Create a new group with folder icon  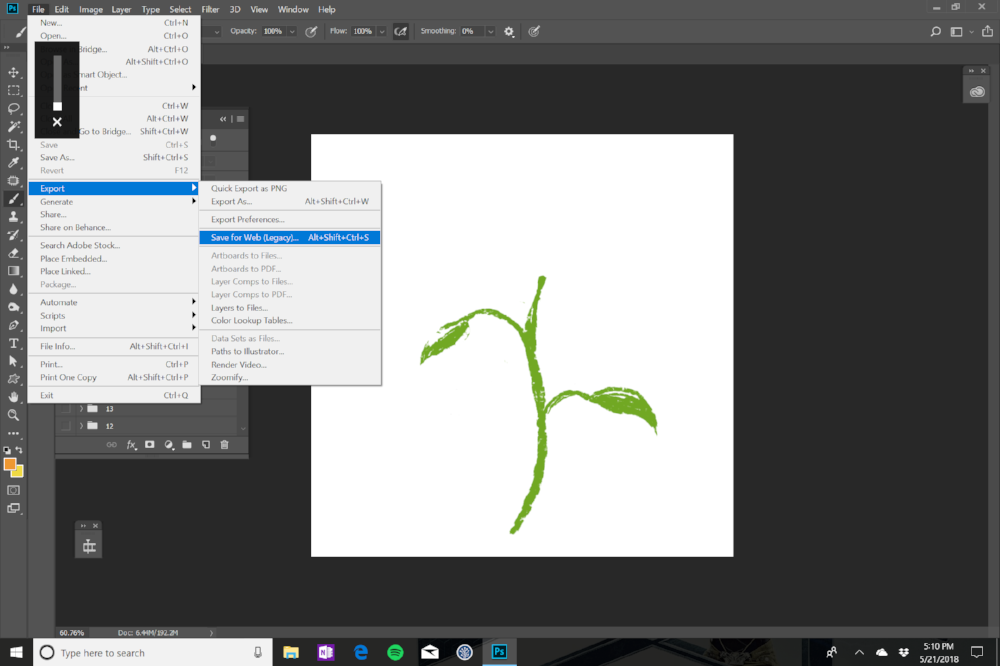coord(187,445)
